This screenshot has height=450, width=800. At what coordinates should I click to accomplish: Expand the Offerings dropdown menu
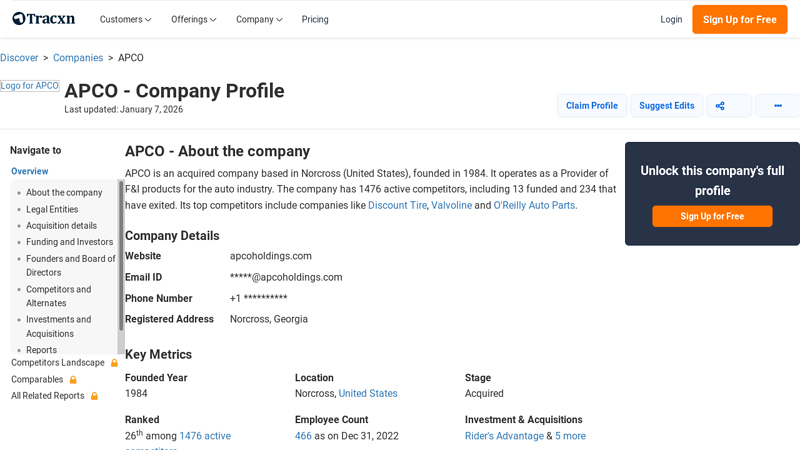pyautogui.click(x=194, y=19)
